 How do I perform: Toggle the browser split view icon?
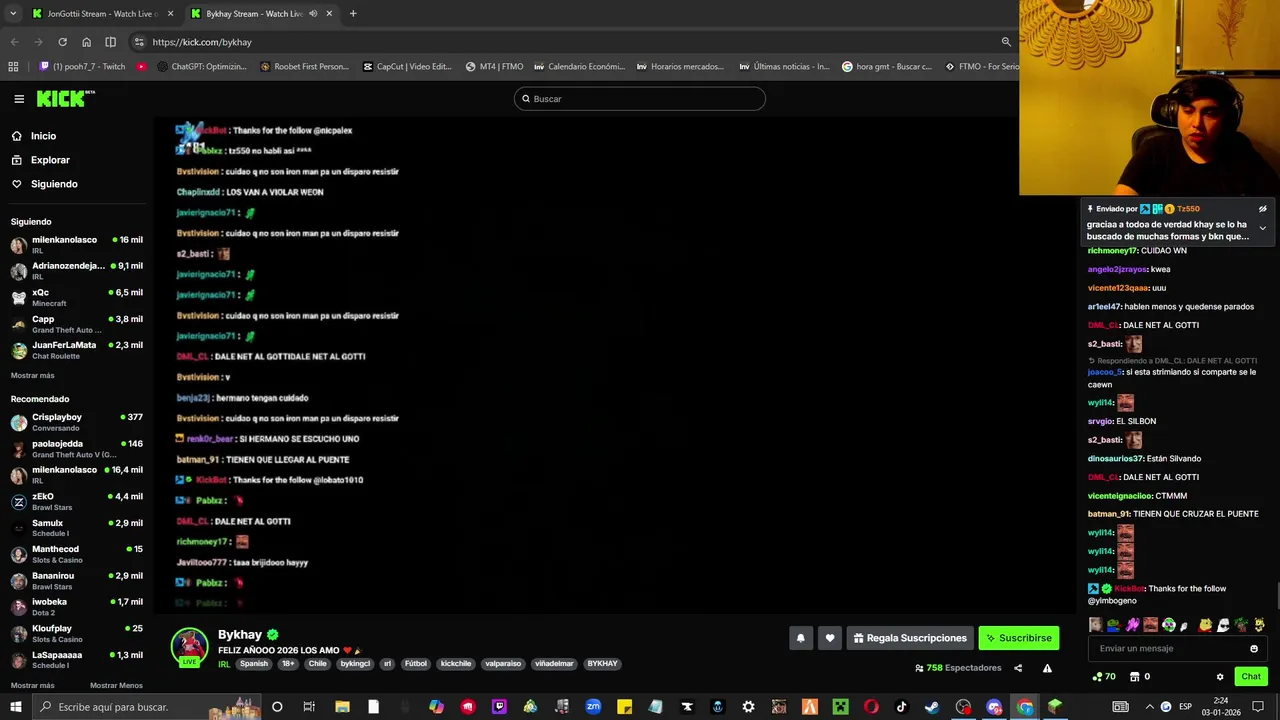click(x=110, y=42)
